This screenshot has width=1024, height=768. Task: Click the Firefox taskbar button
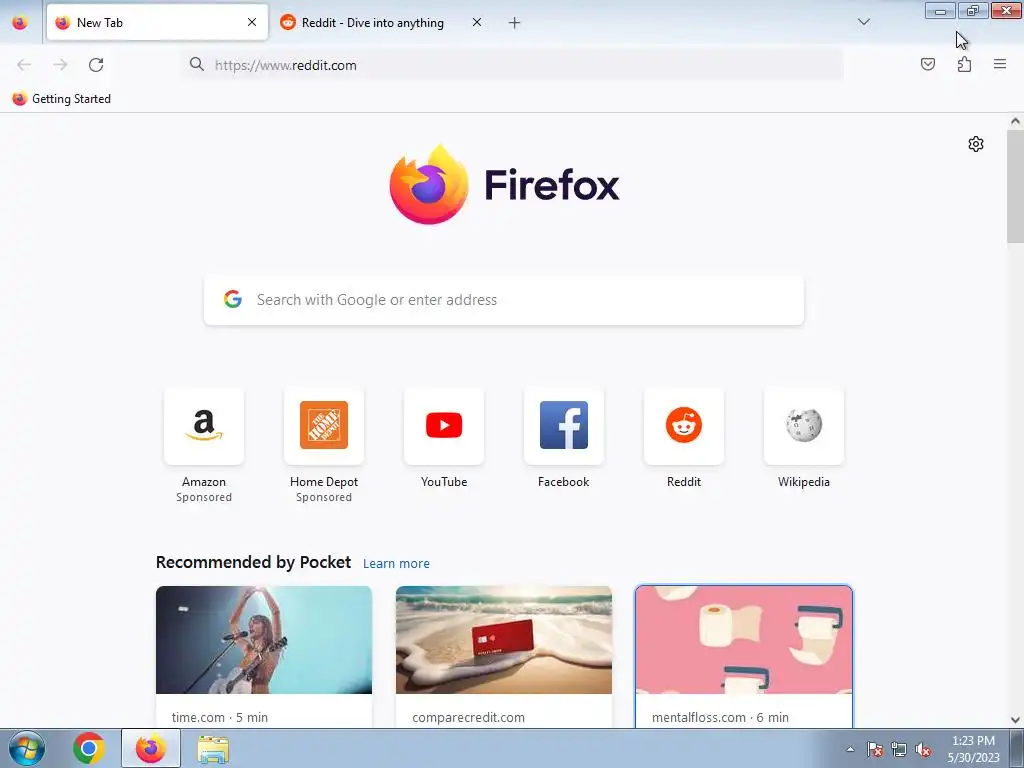[151, 748]
